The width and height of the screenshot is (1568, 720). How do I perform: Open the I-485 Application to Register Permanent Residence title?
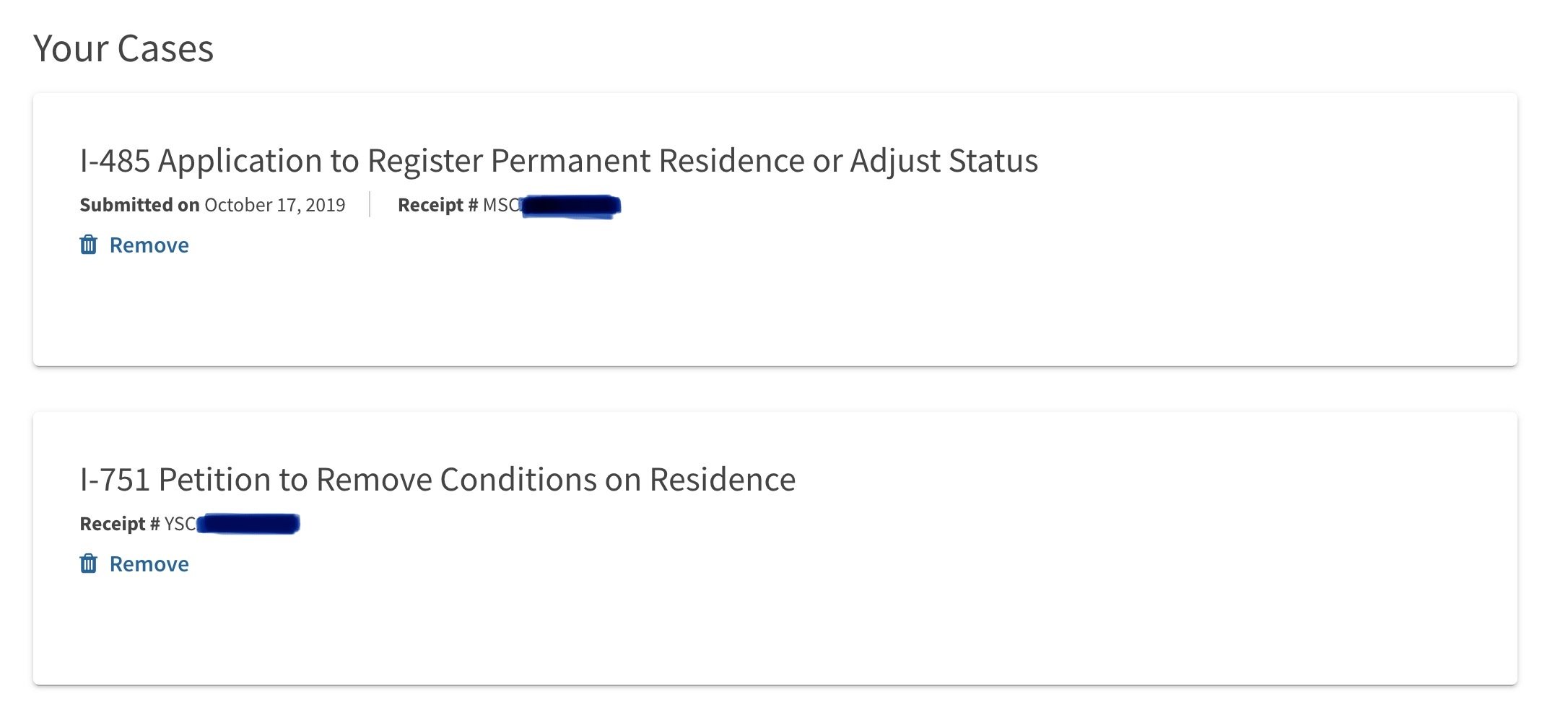[558, 160]
